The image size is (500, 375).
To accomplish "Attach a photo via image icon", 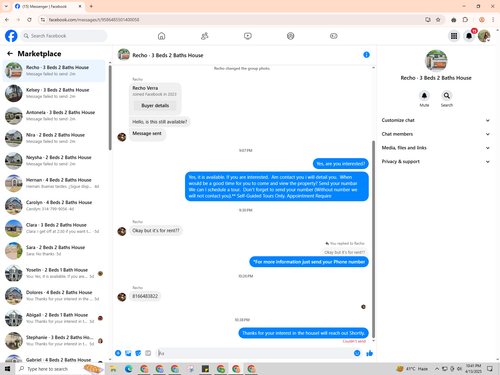I will [x=128, y=353].
